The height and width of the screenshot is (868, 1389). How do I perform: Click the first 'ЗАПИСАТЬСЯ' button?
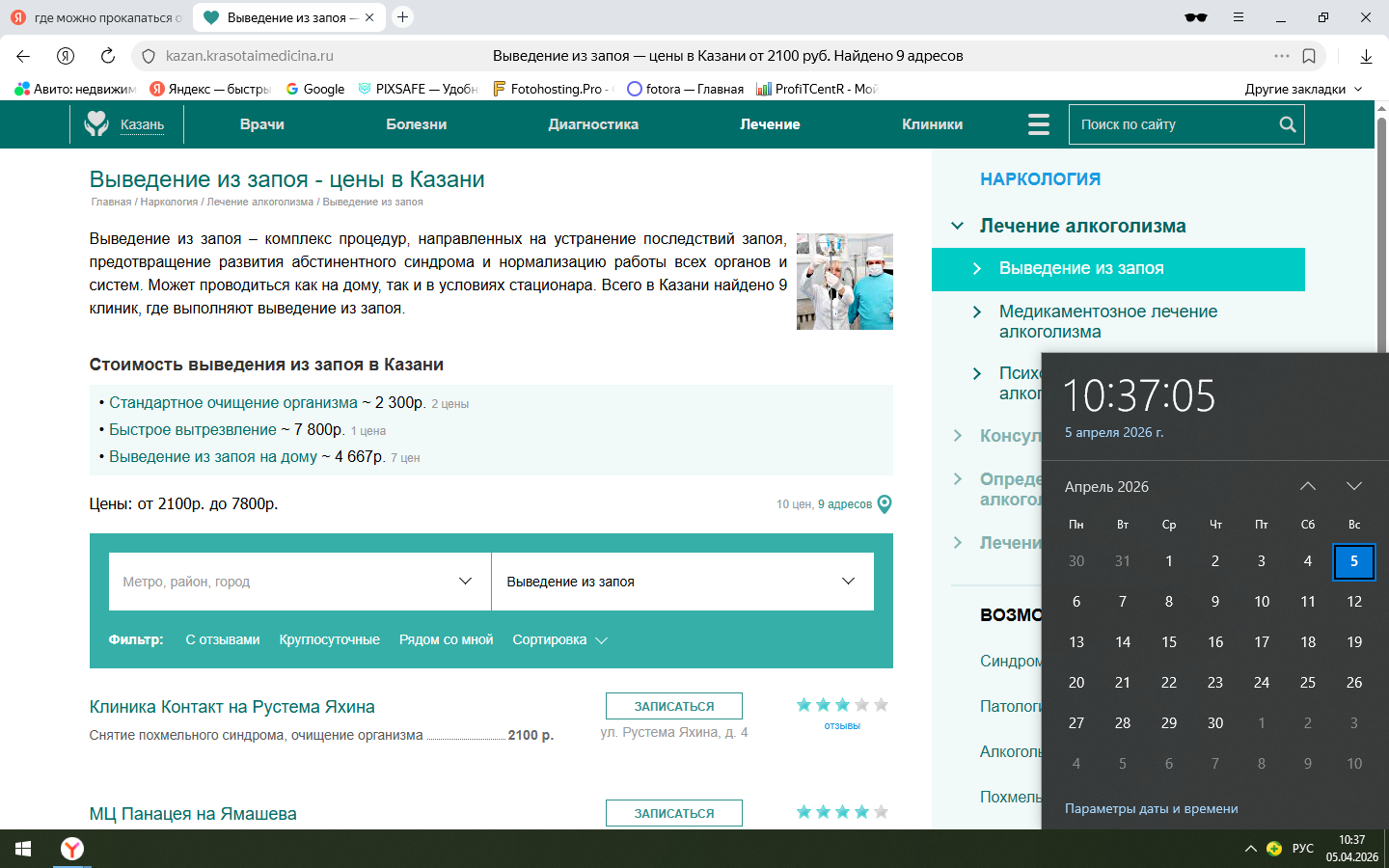coord(673,706)
